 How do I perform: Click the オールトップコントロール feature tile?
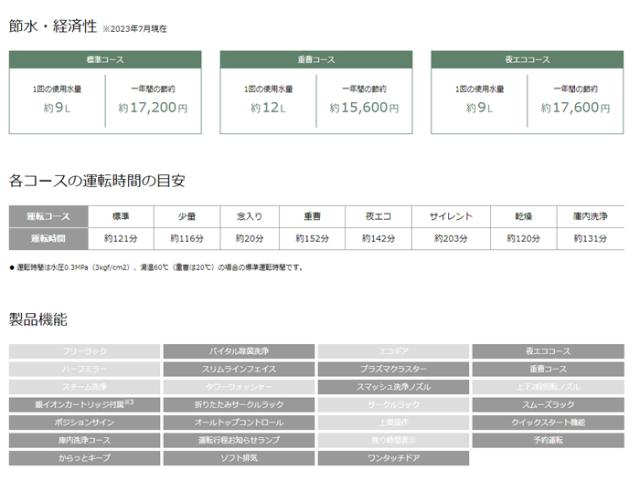[x=239, y=422]
